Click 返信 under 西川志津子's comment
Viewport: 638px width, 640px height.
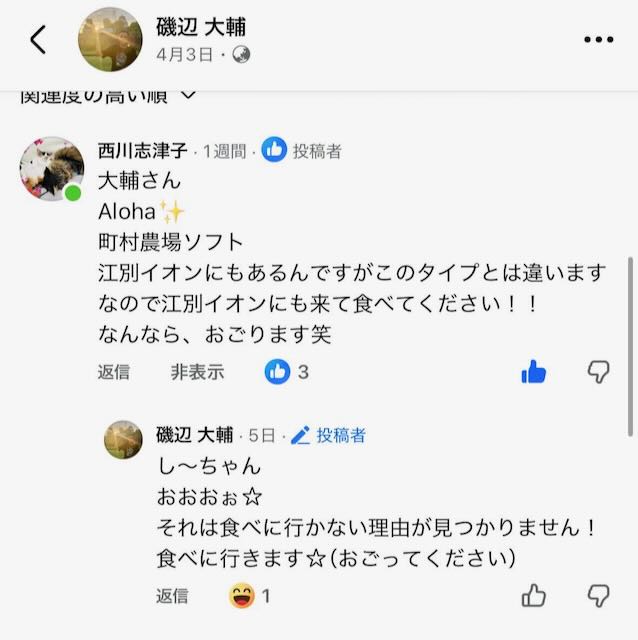click(x=113, y=372)
